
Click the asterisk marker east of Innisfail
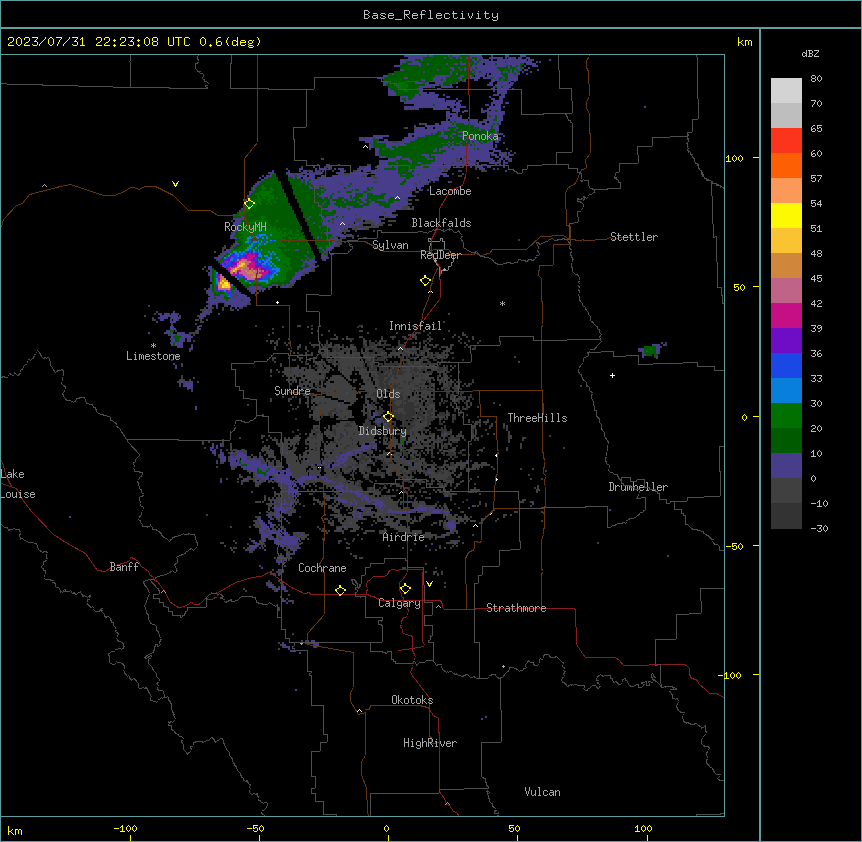(502, 303)
